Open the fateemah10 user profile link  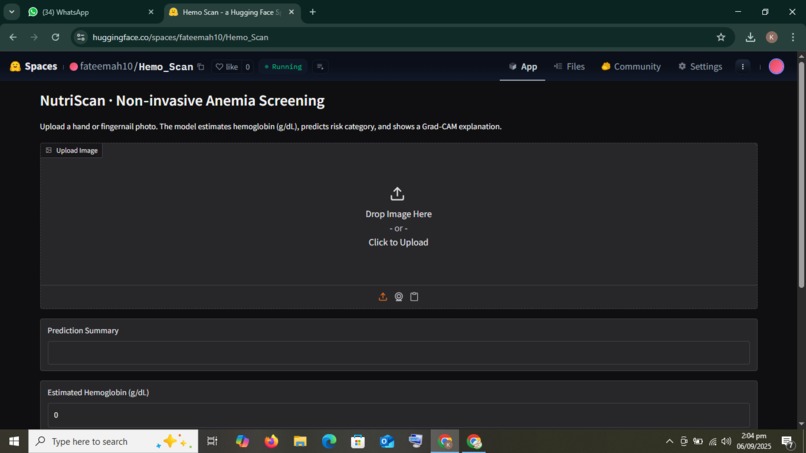click(106, 66)
